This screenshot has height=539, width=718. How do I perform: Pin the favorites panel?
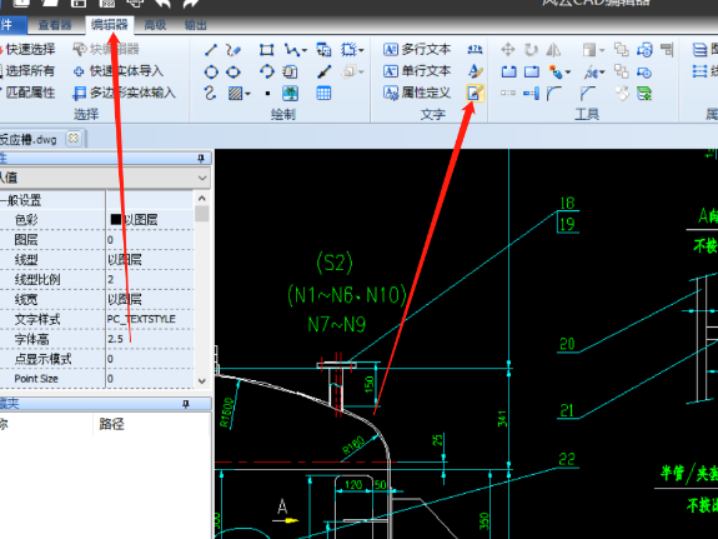pos(186,404)
